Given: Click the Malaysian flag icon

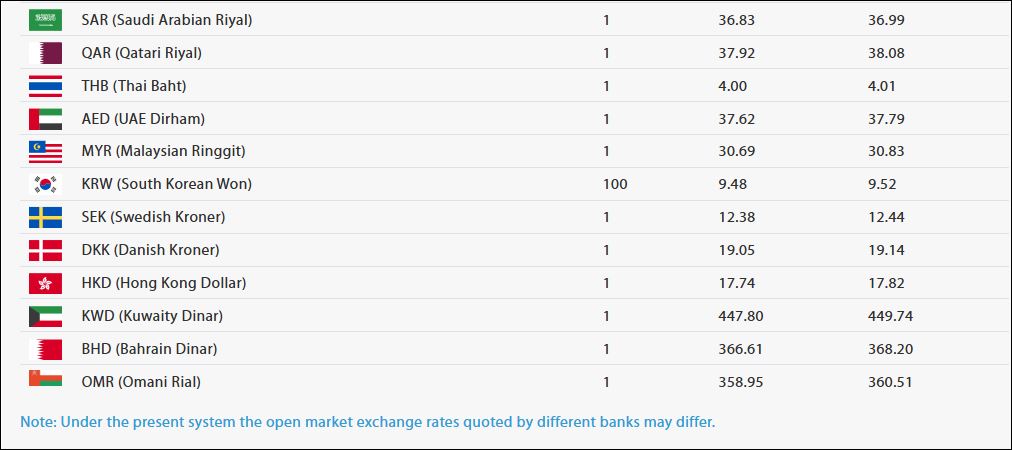Looking at the screenshot, I should coord(45,152).
